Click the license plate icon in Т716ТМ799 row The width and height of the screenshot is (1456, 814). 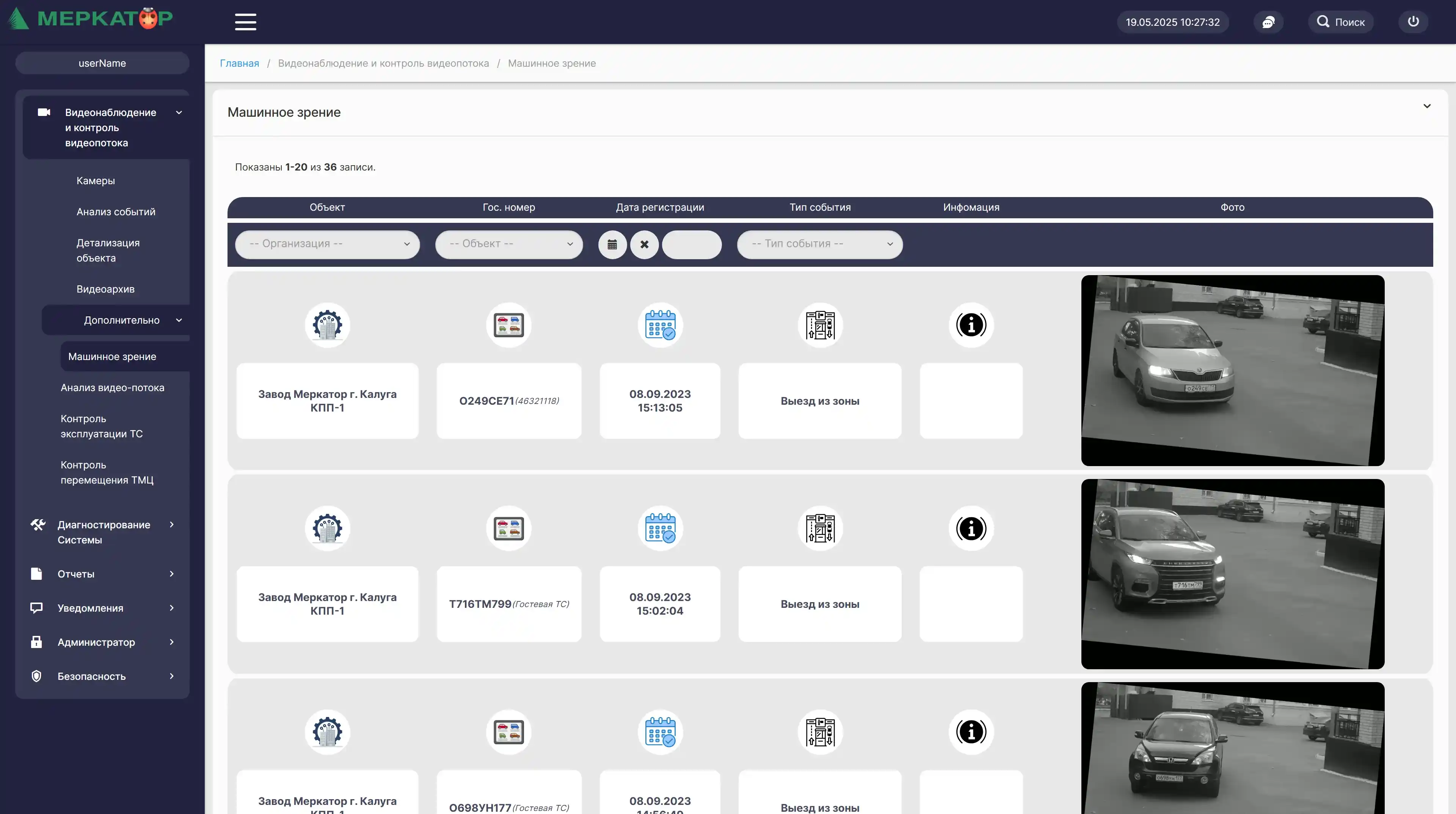coord(509,529)
